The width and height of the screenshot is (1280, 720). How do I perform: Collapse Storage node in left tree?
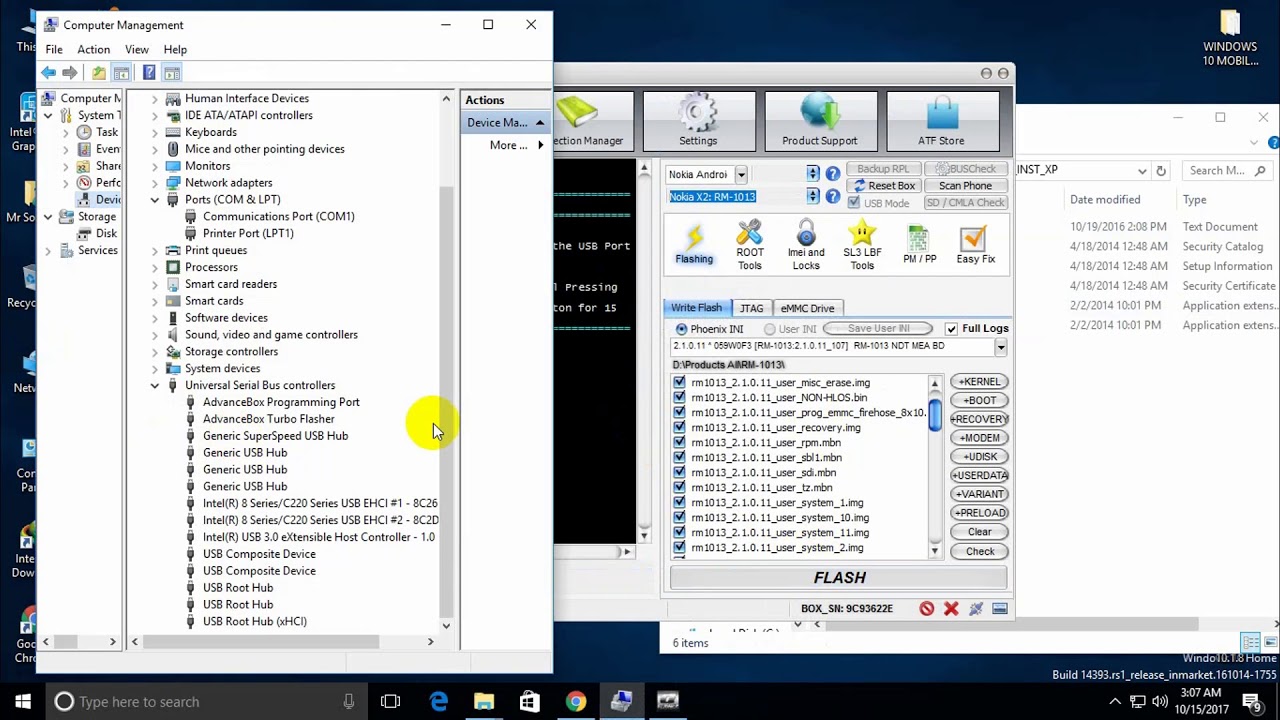(x=47, y=217)
